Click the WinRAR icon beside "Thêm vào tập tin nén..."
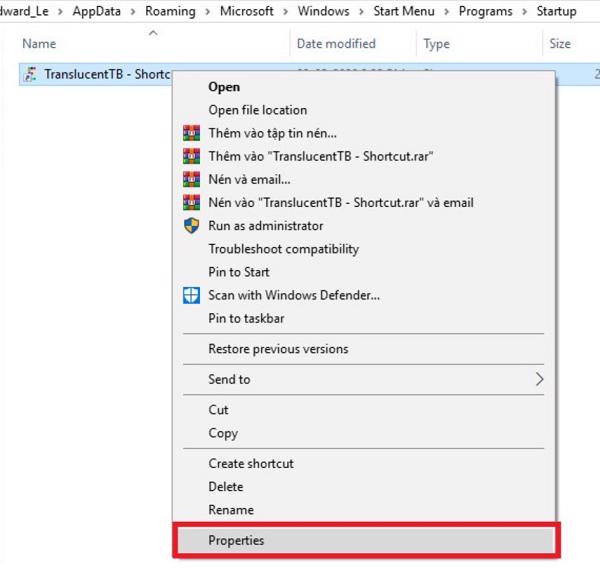 (191, 133)
